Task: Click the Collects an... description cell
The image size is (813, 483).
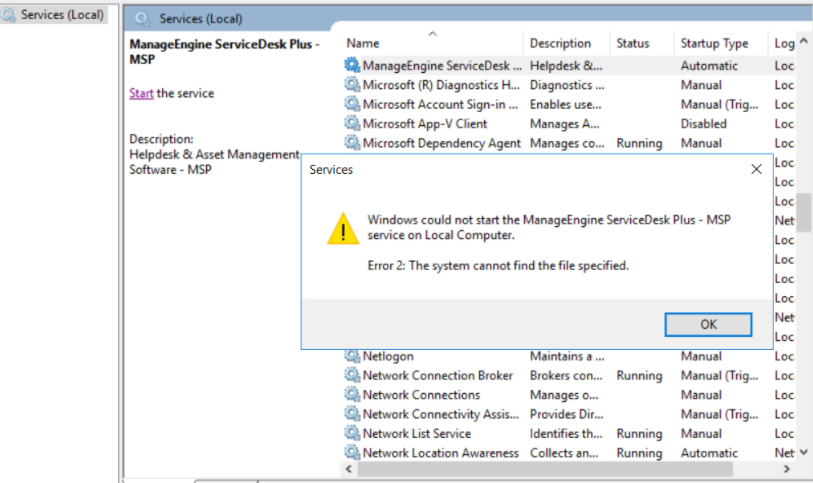Action: click(x=564, y=452)
